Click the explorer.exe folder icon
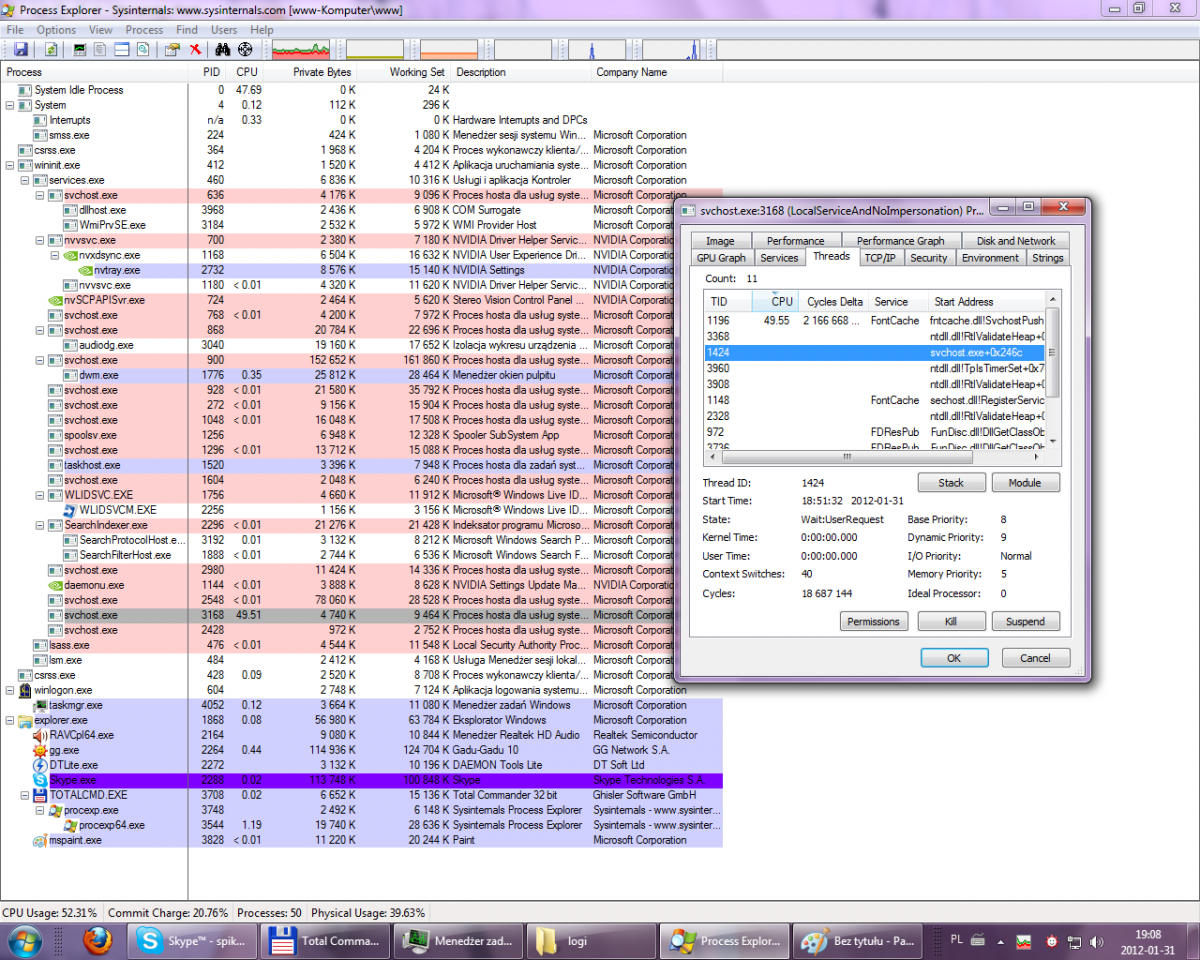The width and height of the screenshot is (1200, 960). point(26,720)
